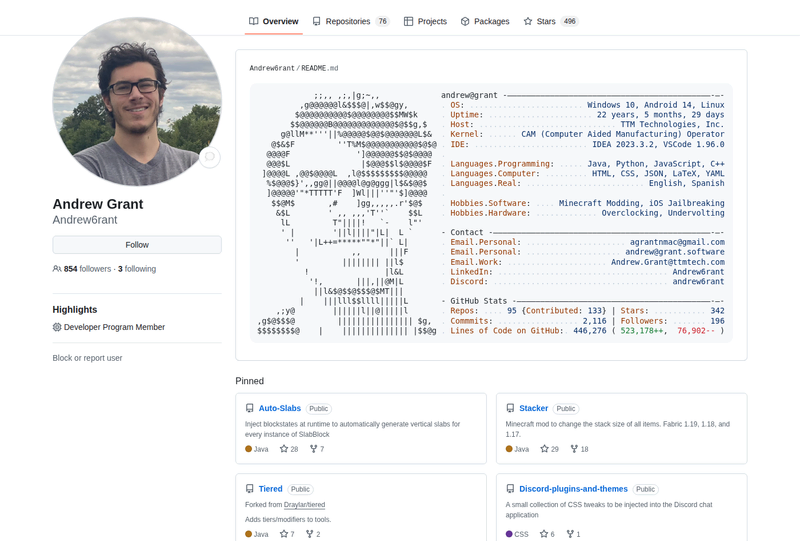The height and width of the screenshot is (541, 800).
Task: Click the Stars tab star icon
Action: (528, 21)
